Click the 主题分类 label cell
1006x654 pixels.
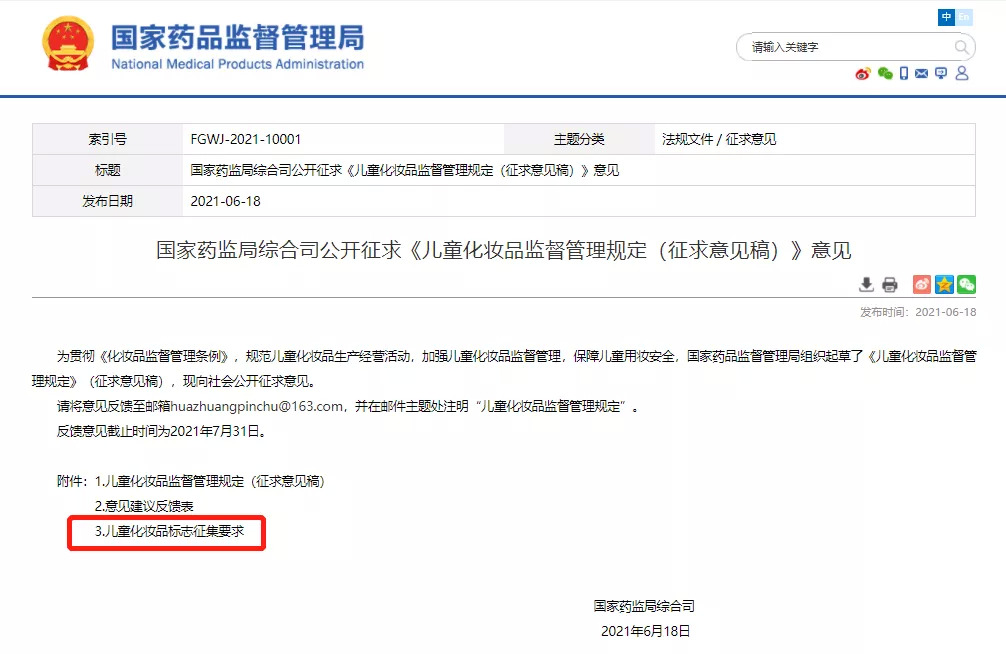[579, 139]
